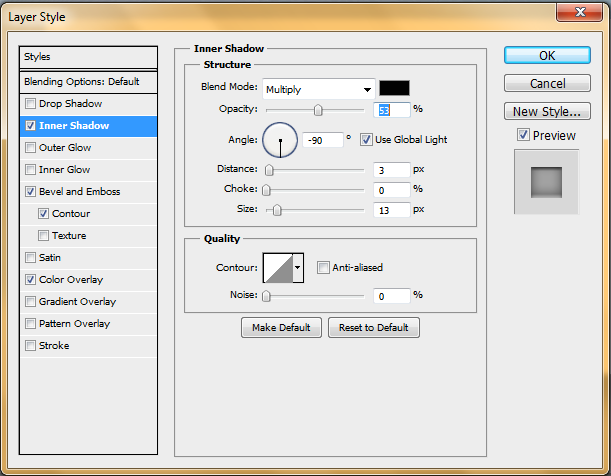Click the style preview thumbnail

[x=546, y=182]
